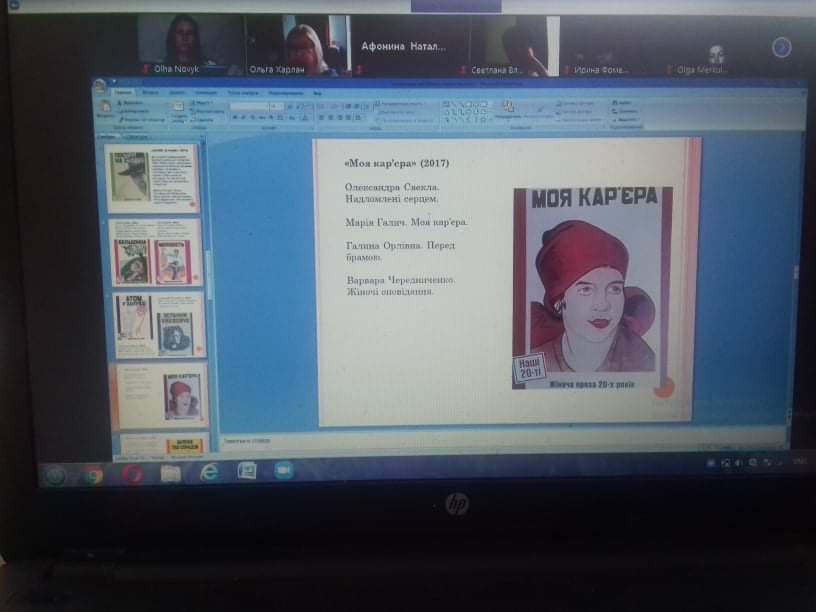Viewport: 816px width, 612px height.
Task: Launch Opera browser from taskbar
Action: point(132,475)
